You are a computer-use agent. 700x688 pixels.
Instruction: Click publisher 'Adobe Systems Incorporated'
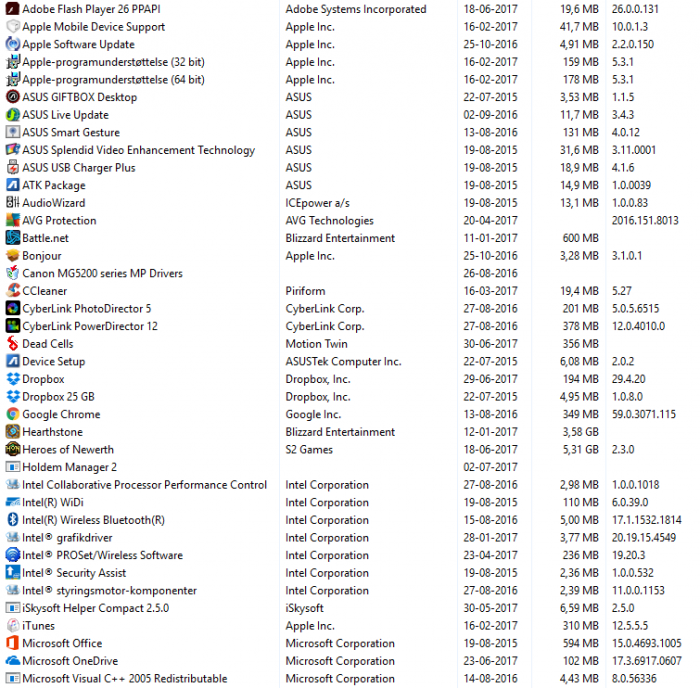click(x=356, y=9)
